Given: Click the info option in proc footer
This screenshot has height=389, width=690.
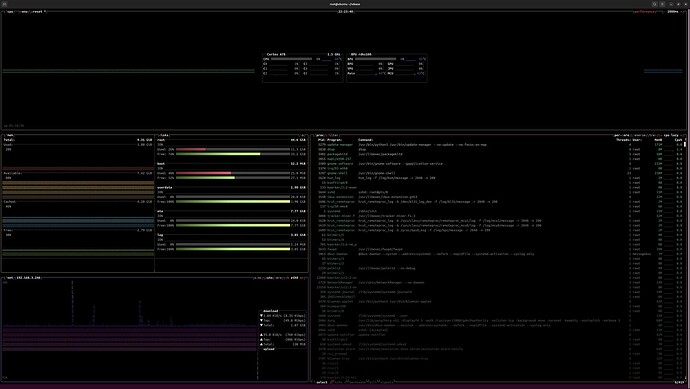Looking at the screenshot, I should pos(338,382).
